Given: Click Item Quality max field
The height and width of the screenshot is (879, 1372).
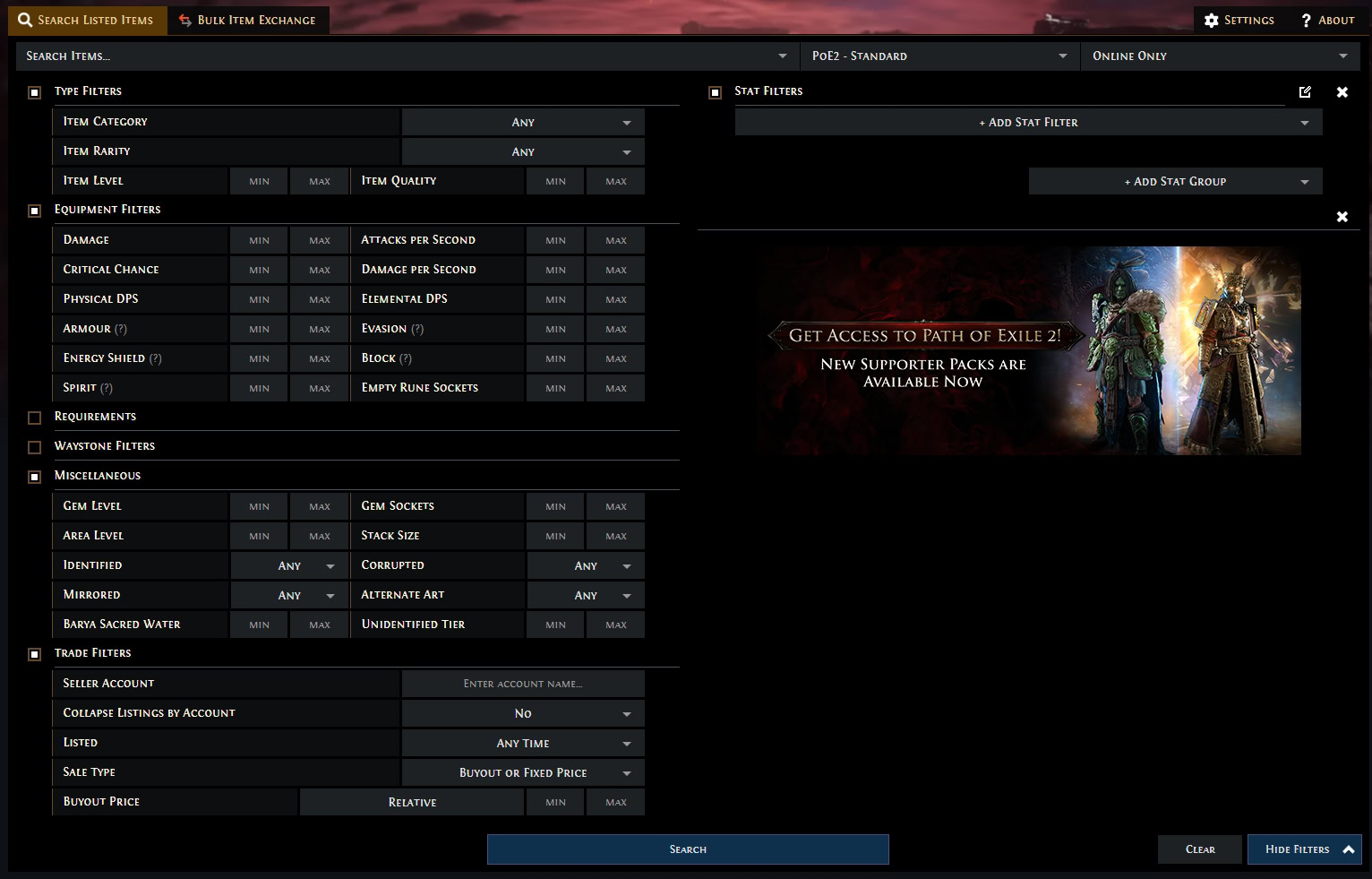Looking at the screenshot, I should 616,181.
